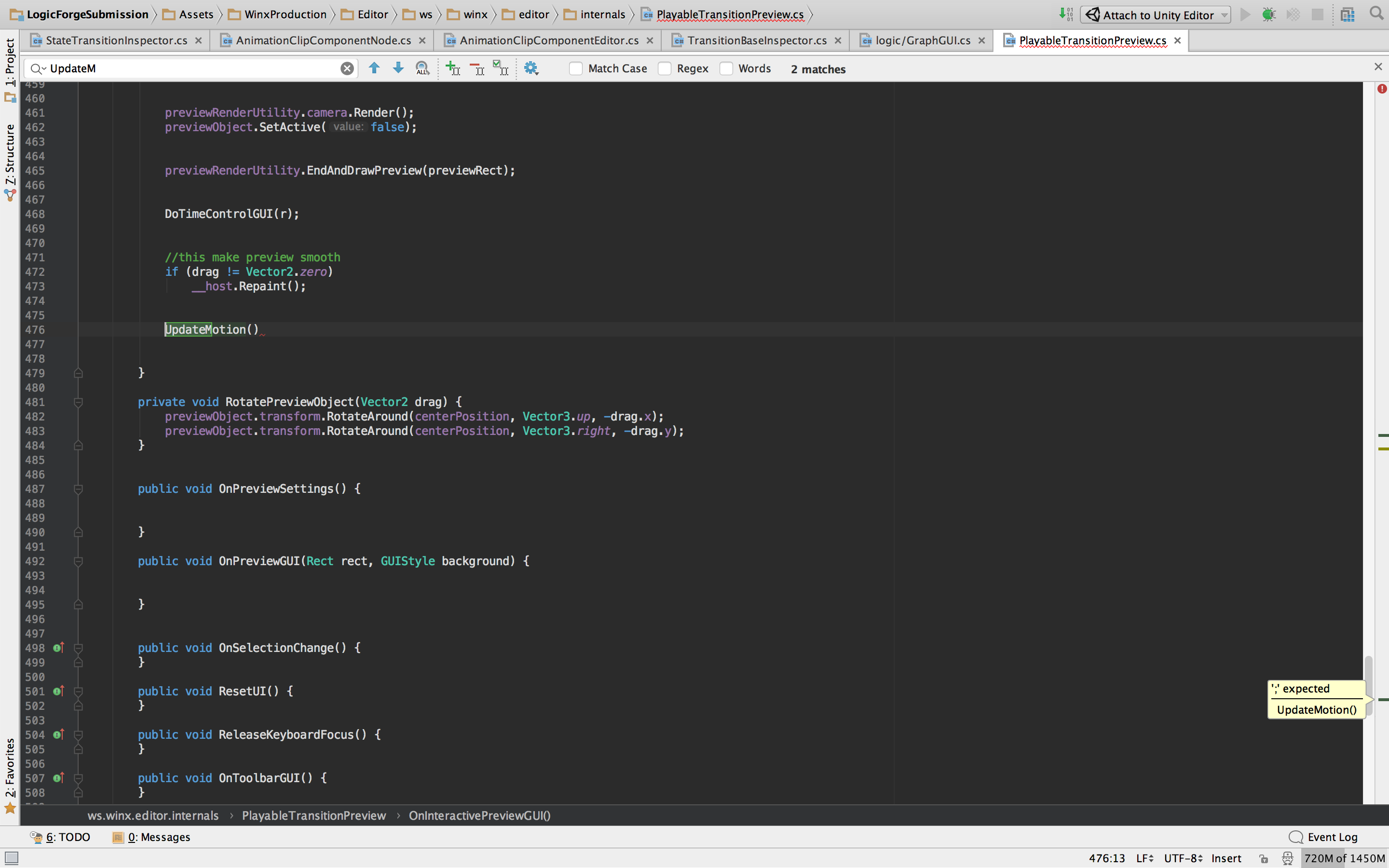
Task: Start the debug bug icon in toolbar
Action: pos(1268,14)
